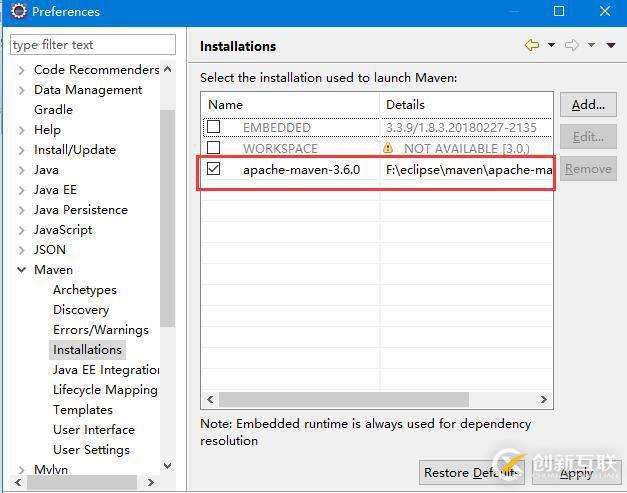The image size is (627, 493).
Task: Open the Archetypes Maven page
Action: [85, 289]
